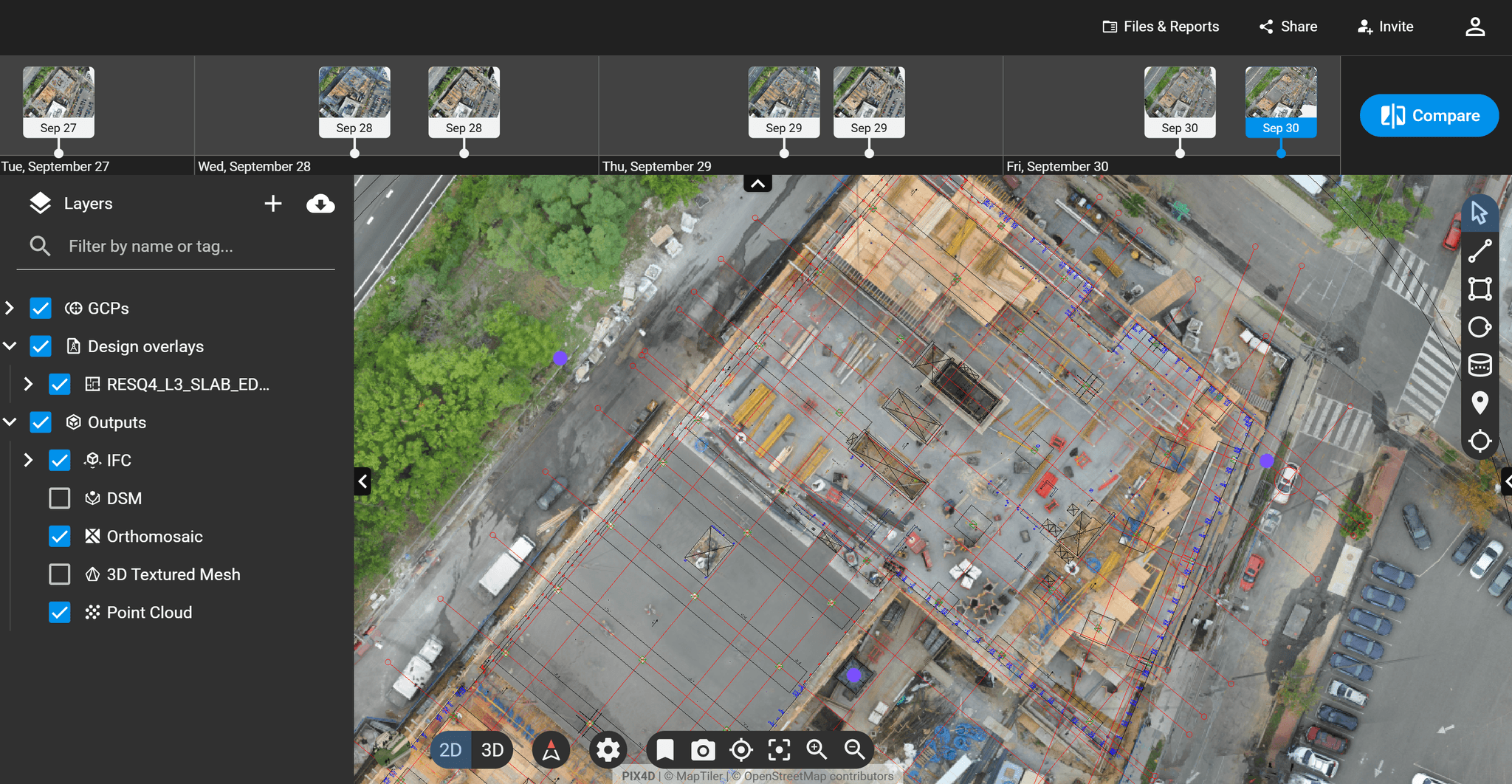Enable the 3D Textured Mesh checkbox
Image resolution: width=1512 pixels, height=784 pixels.
(x=60, y=574)
